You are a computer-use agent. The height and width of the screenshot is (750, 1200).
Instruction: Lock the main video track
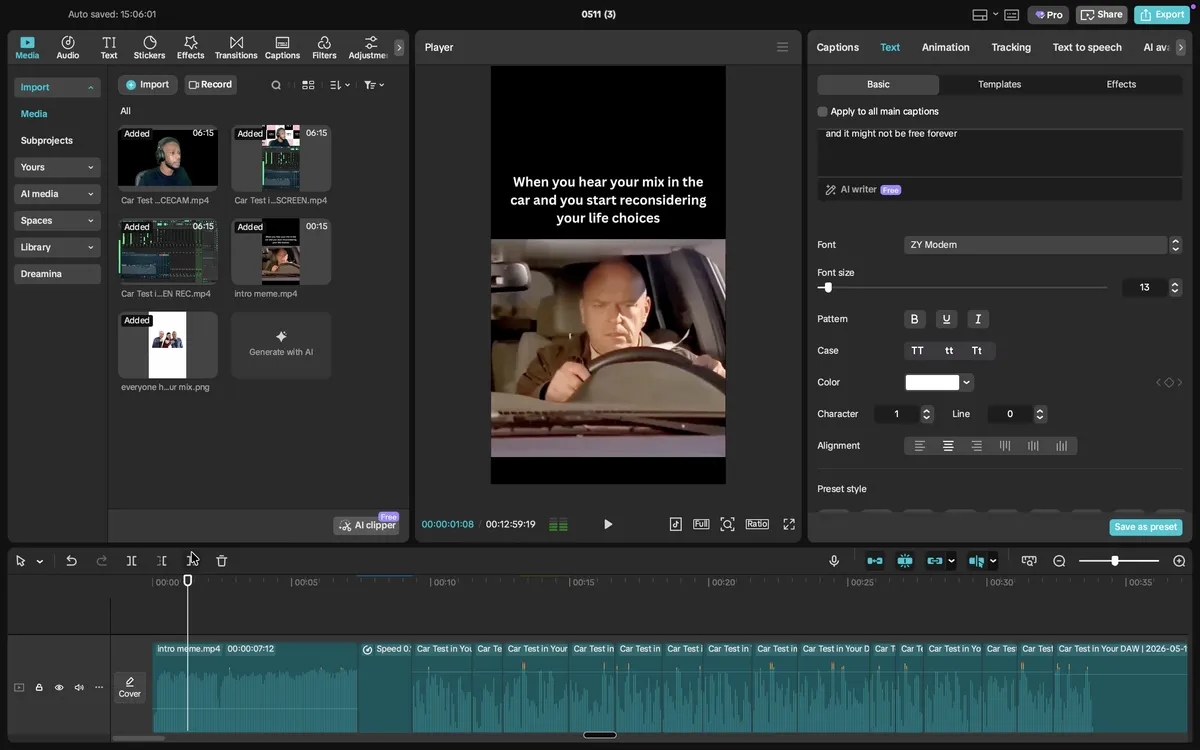(x=39, y=687)
